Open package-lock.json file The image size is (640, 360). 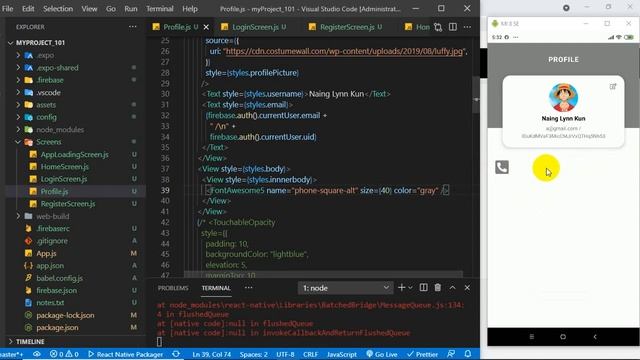coord(65,315)
